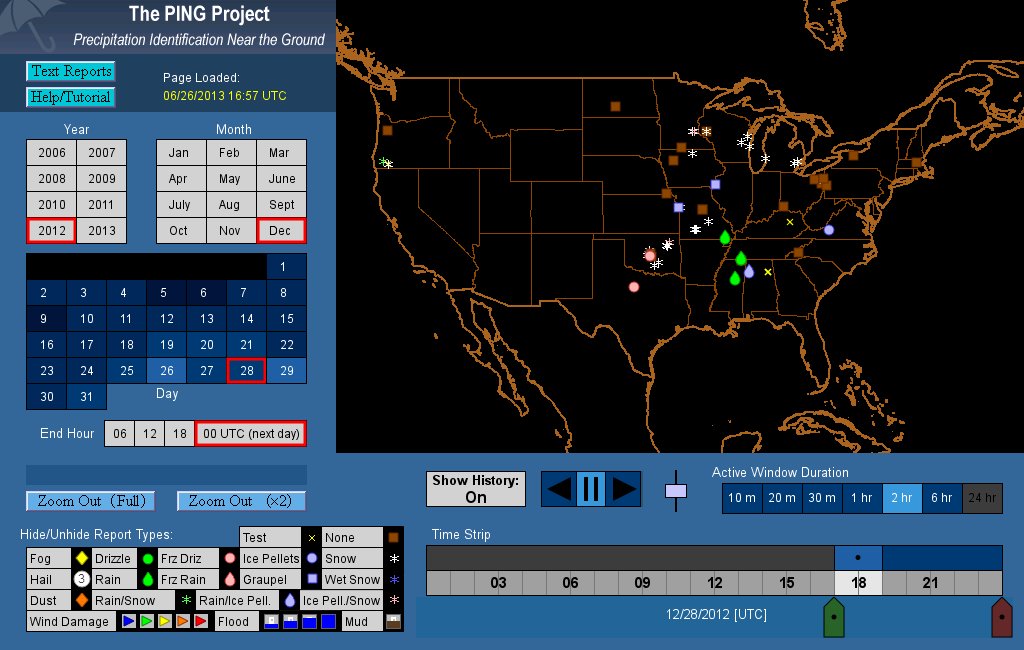The width and height of the screenshot is (1024, 650).
Task: Toggle Show History on or off
Action: [476, 489]
